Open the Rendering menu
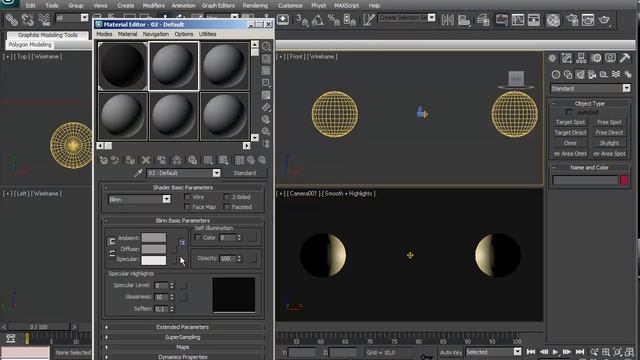This screenshot has width=640, height=360. click(x=255, y=6)
